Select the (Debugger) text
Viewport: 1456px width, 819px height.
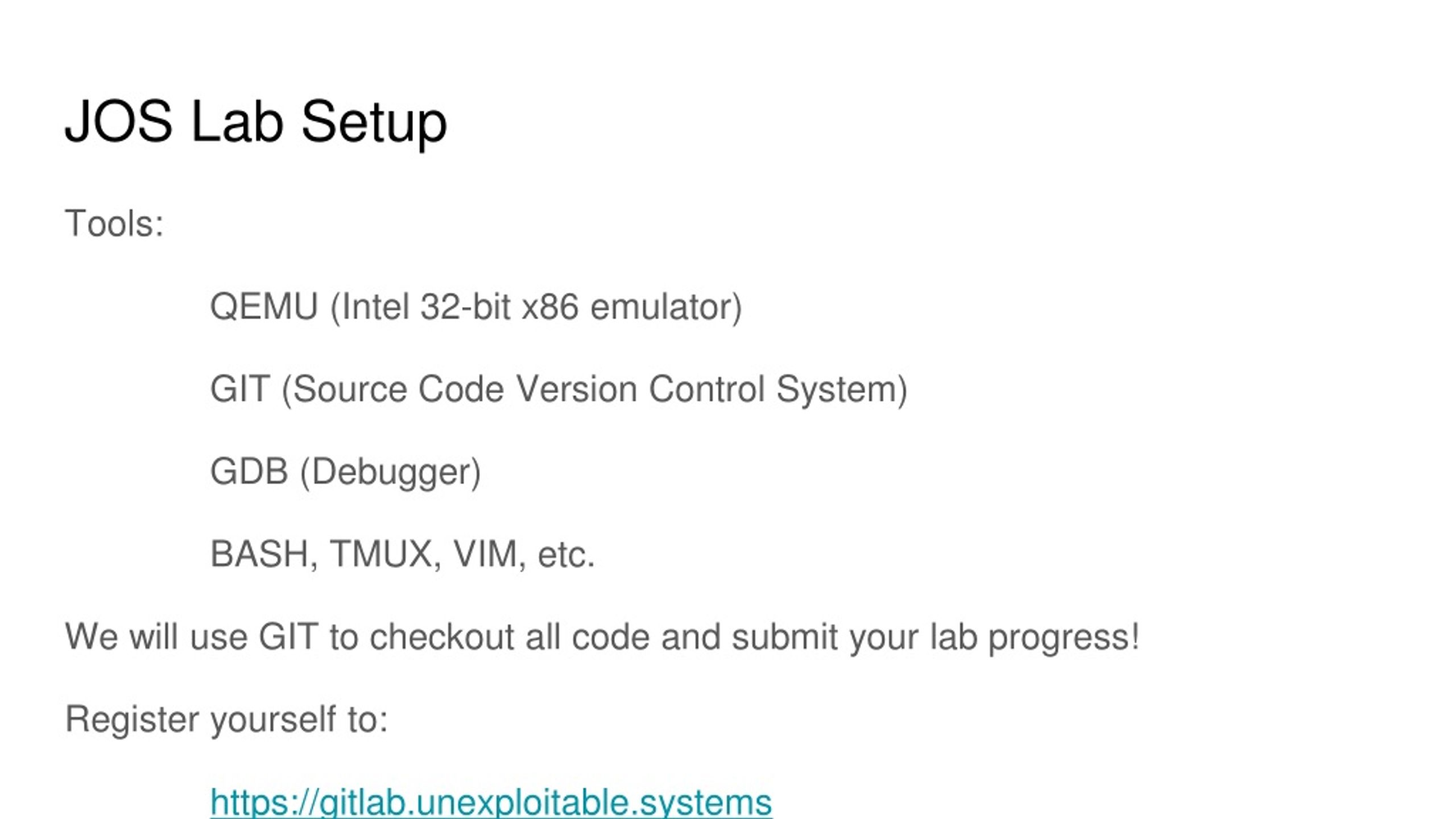coord(391,473)
